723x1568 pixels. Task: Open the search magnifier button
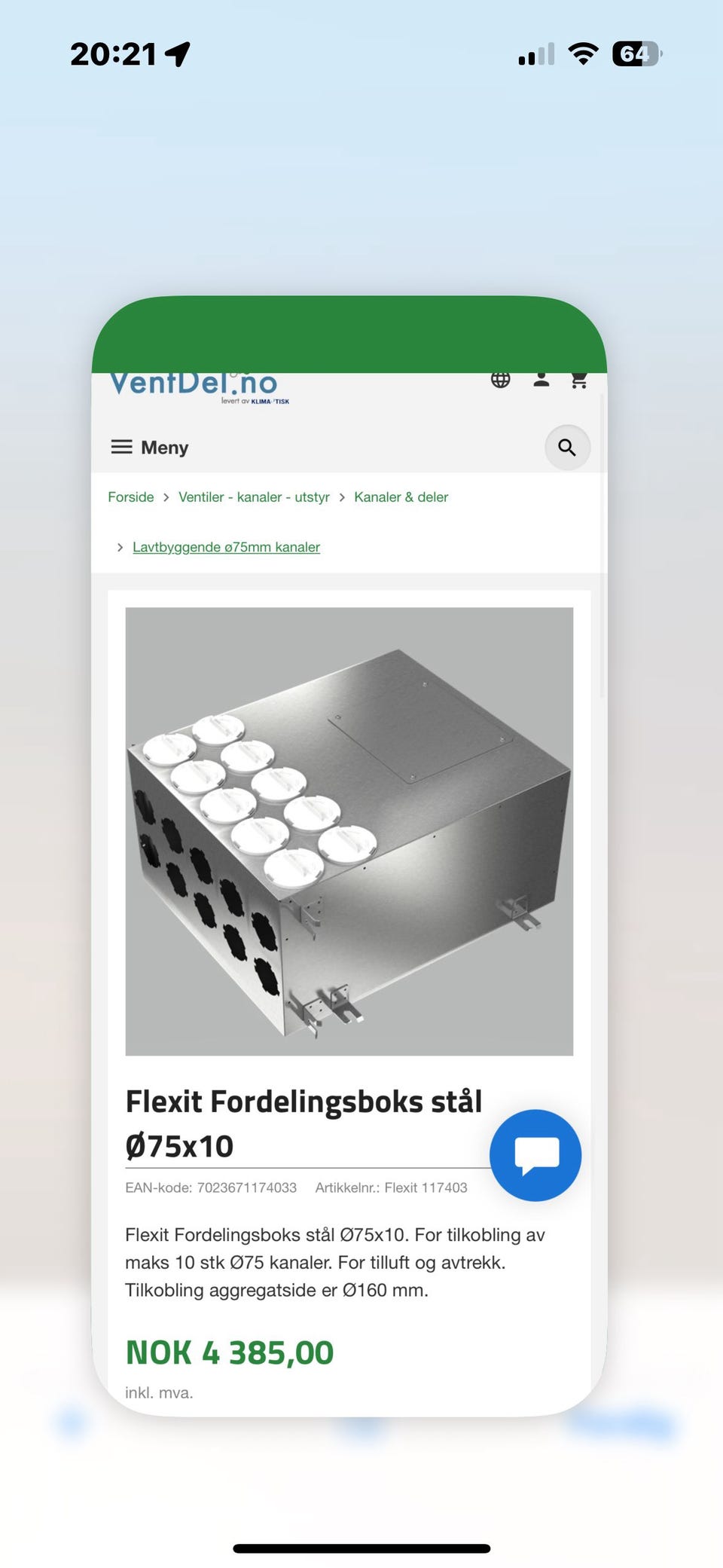[x=567, y=448]
